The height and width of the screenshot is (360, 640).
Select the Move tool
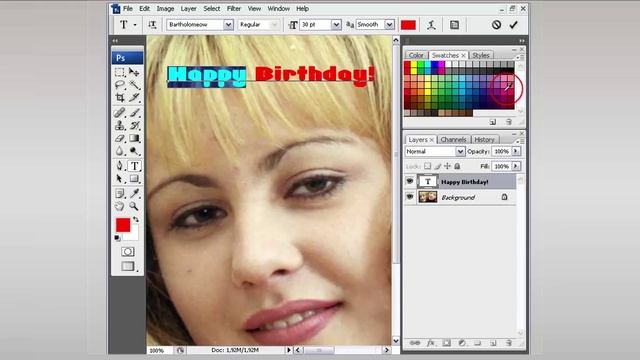[x=134, y=72]
